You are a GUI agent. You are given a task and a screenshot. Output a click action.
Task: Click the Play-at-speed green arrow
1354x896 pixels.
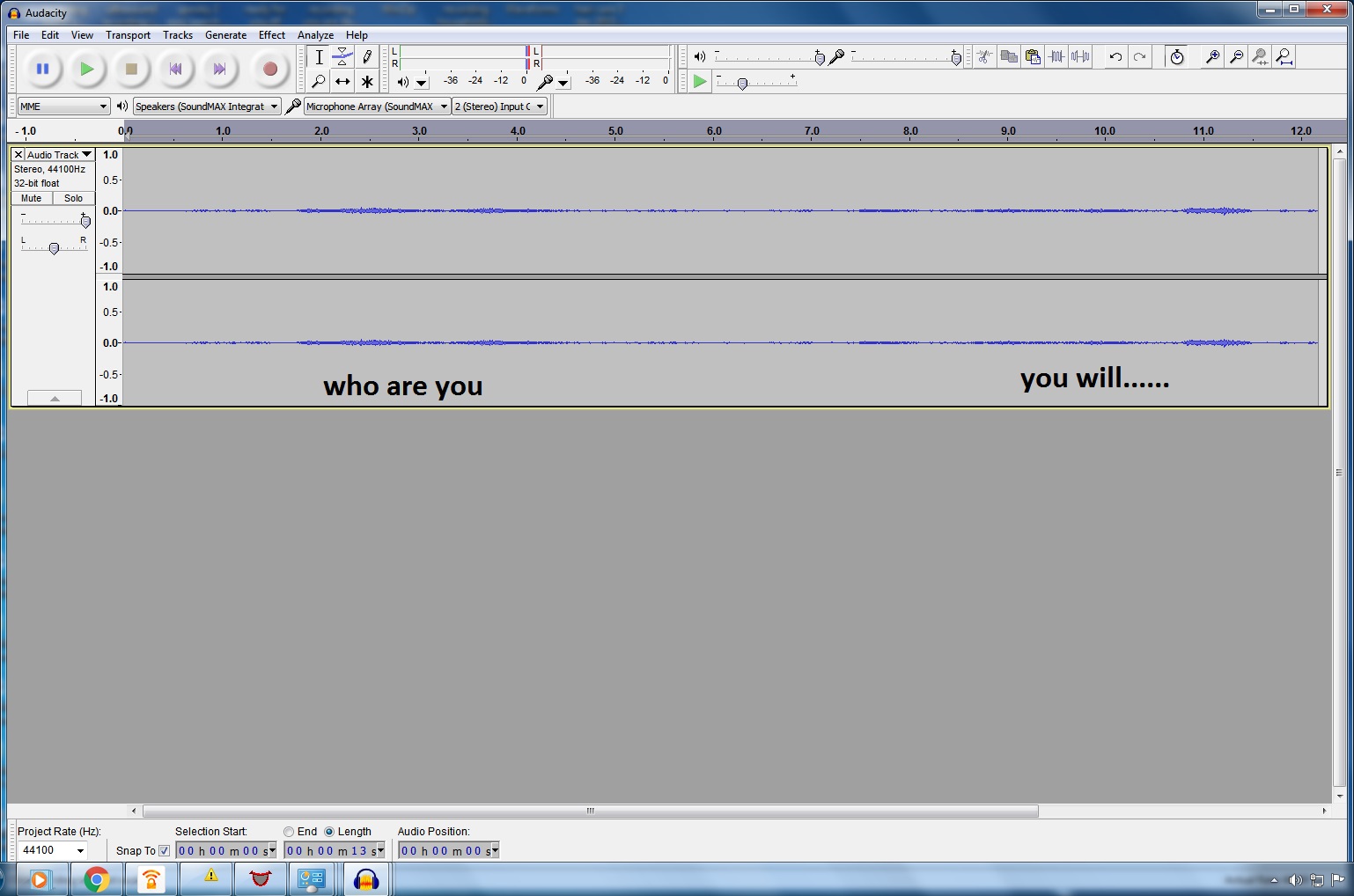pos(700,82)
